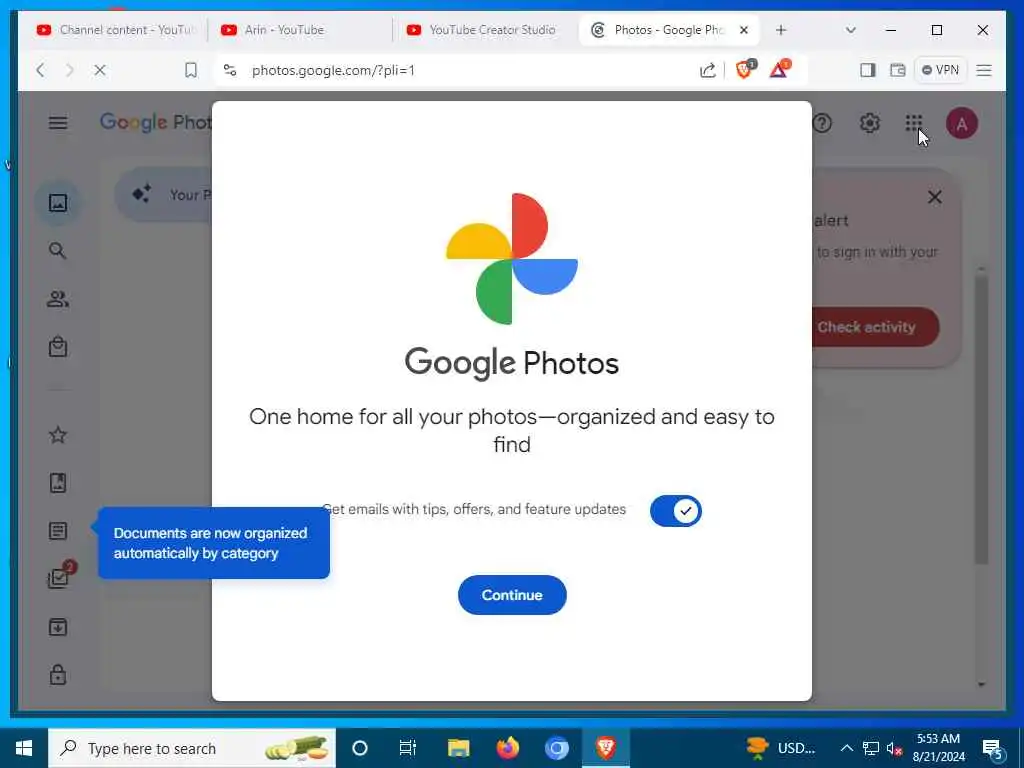Open the Chromium browser taskbar icon

tap(556, 748)
